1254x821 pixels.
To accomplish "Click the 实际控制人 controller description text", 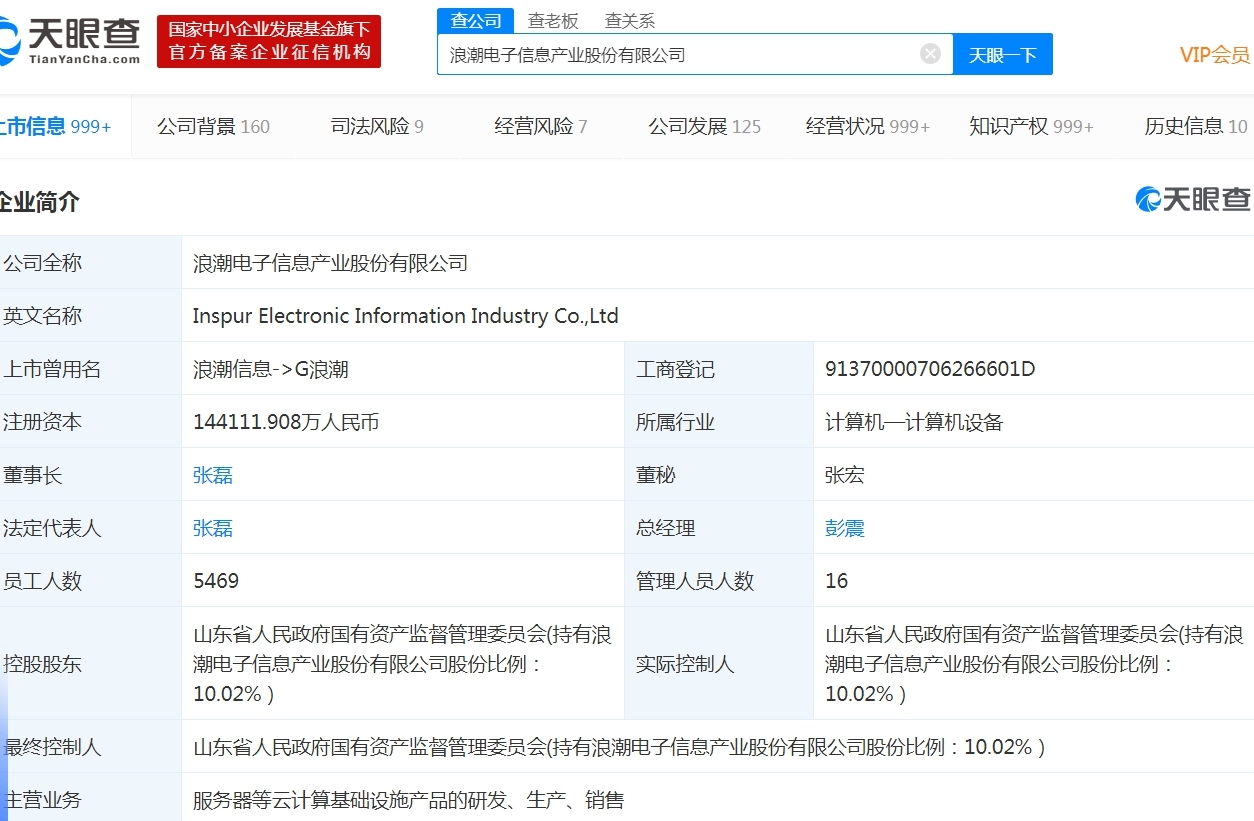I will [1034, 664].
